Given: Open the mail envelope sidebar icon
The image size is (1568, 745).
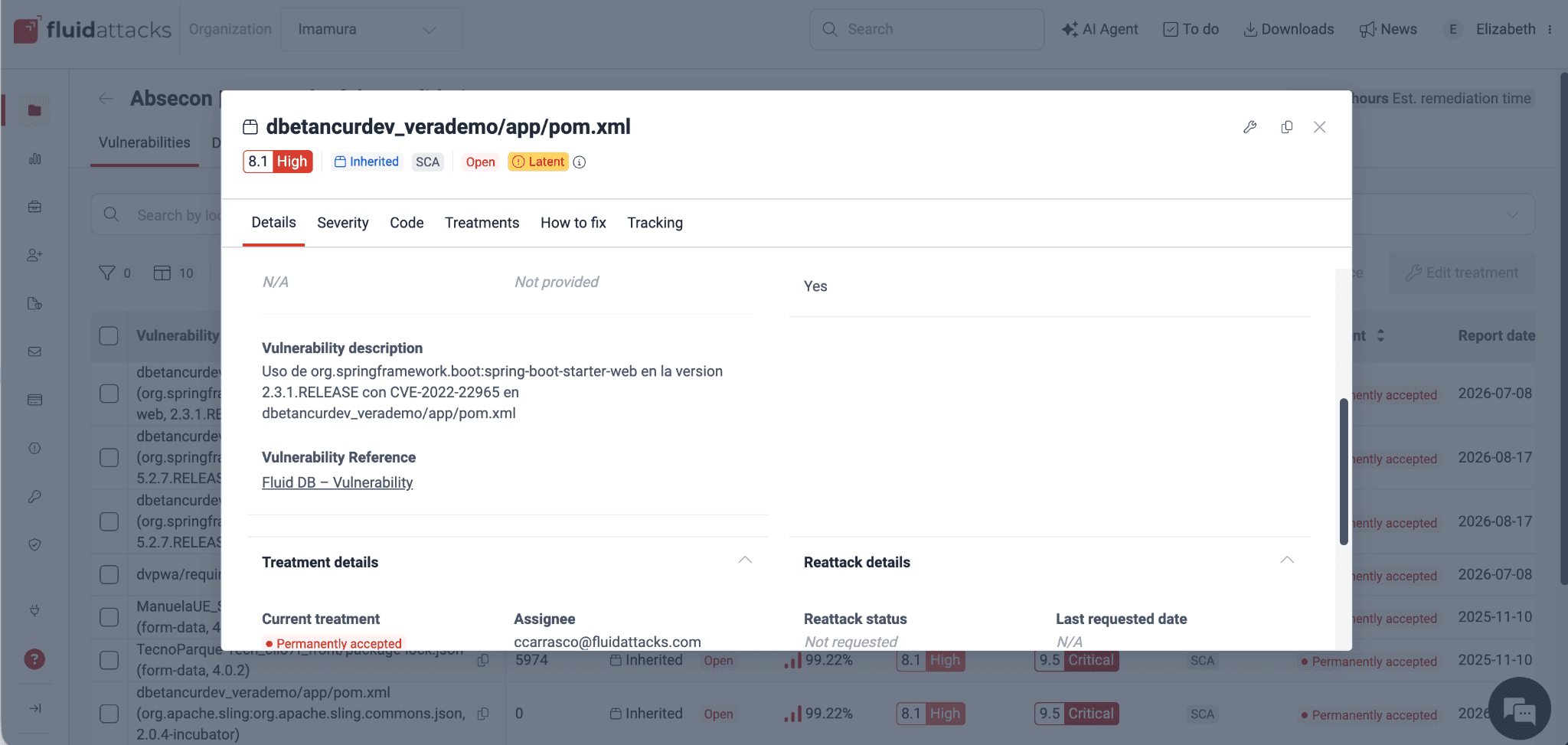Looking at the screenshot, I should [x=34, y=351].
